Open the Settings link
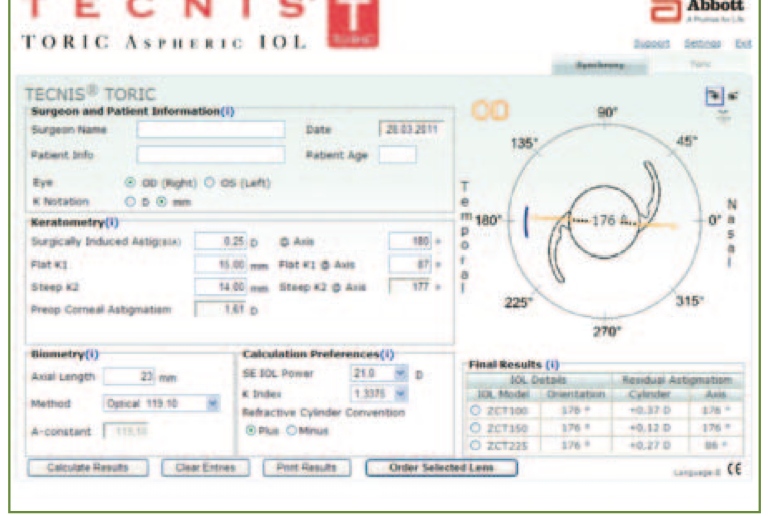The height and width of the screenshot is (516, 768). [702, 44]
